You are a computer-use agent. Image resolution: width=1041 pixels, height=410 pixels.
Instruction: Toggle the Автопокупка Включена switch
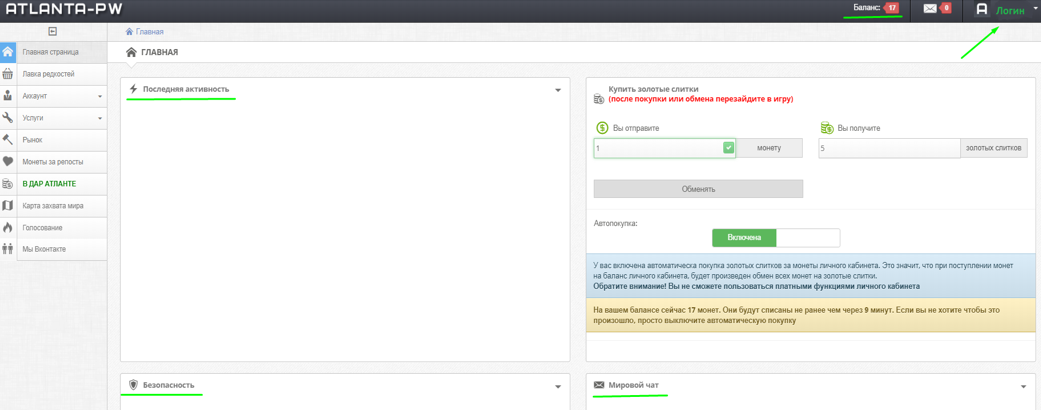pyautogui.click(x=744, y=238)
